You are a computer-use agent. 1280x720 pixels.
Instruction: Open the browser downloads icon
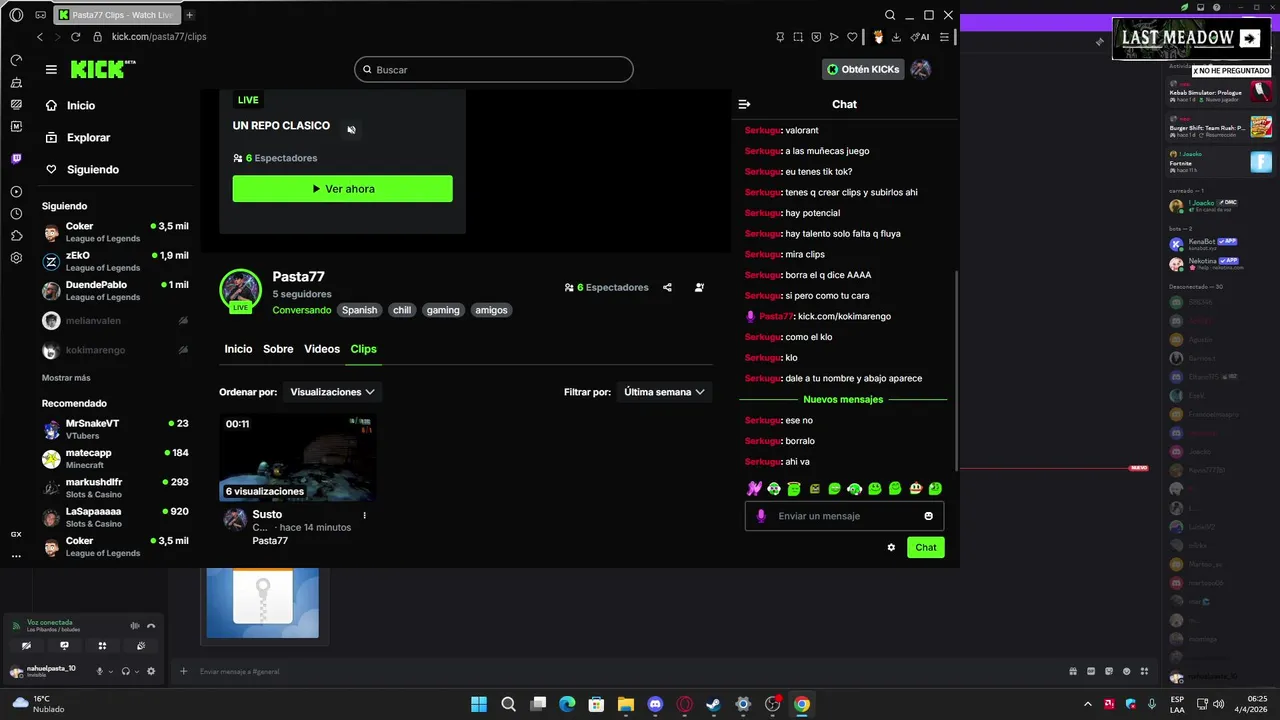(896, 37)
